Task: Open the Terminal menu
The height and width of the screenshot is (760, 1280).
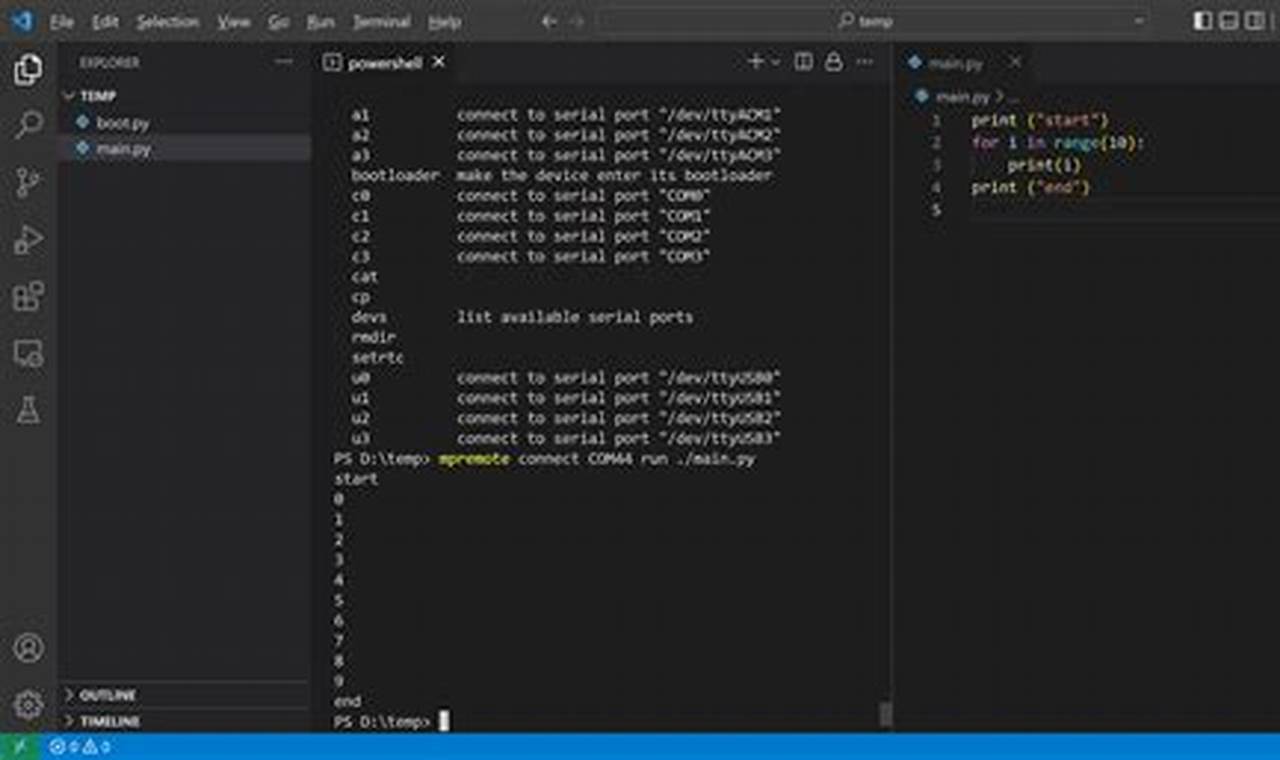Action: click(x=381, y=21)
